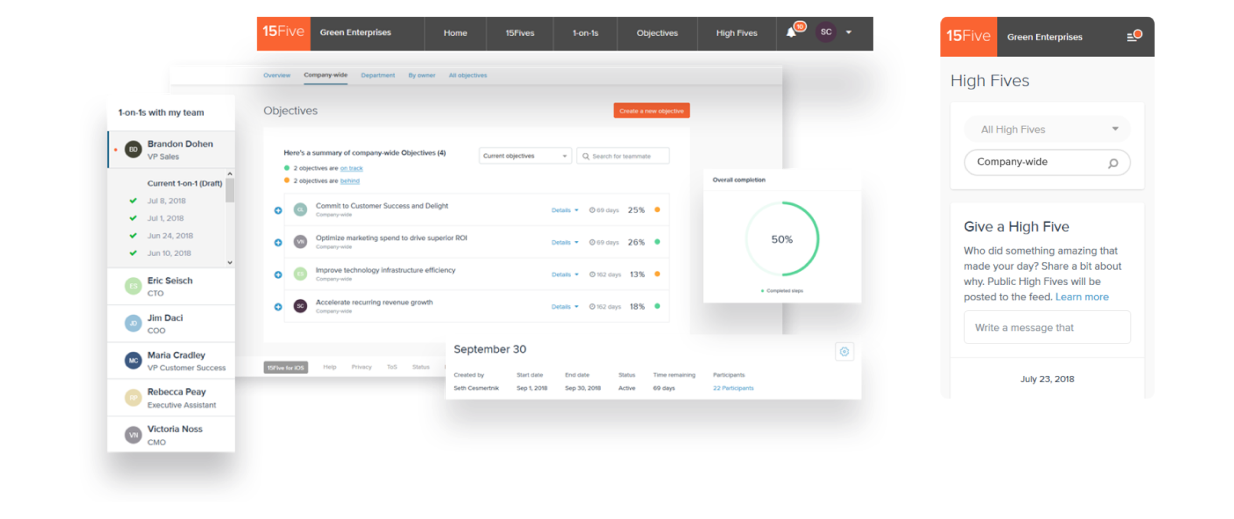Click owner avatar on Optimize marketing spend row
Viewport: 1234px width, 519px height.
tap(300, 242)
